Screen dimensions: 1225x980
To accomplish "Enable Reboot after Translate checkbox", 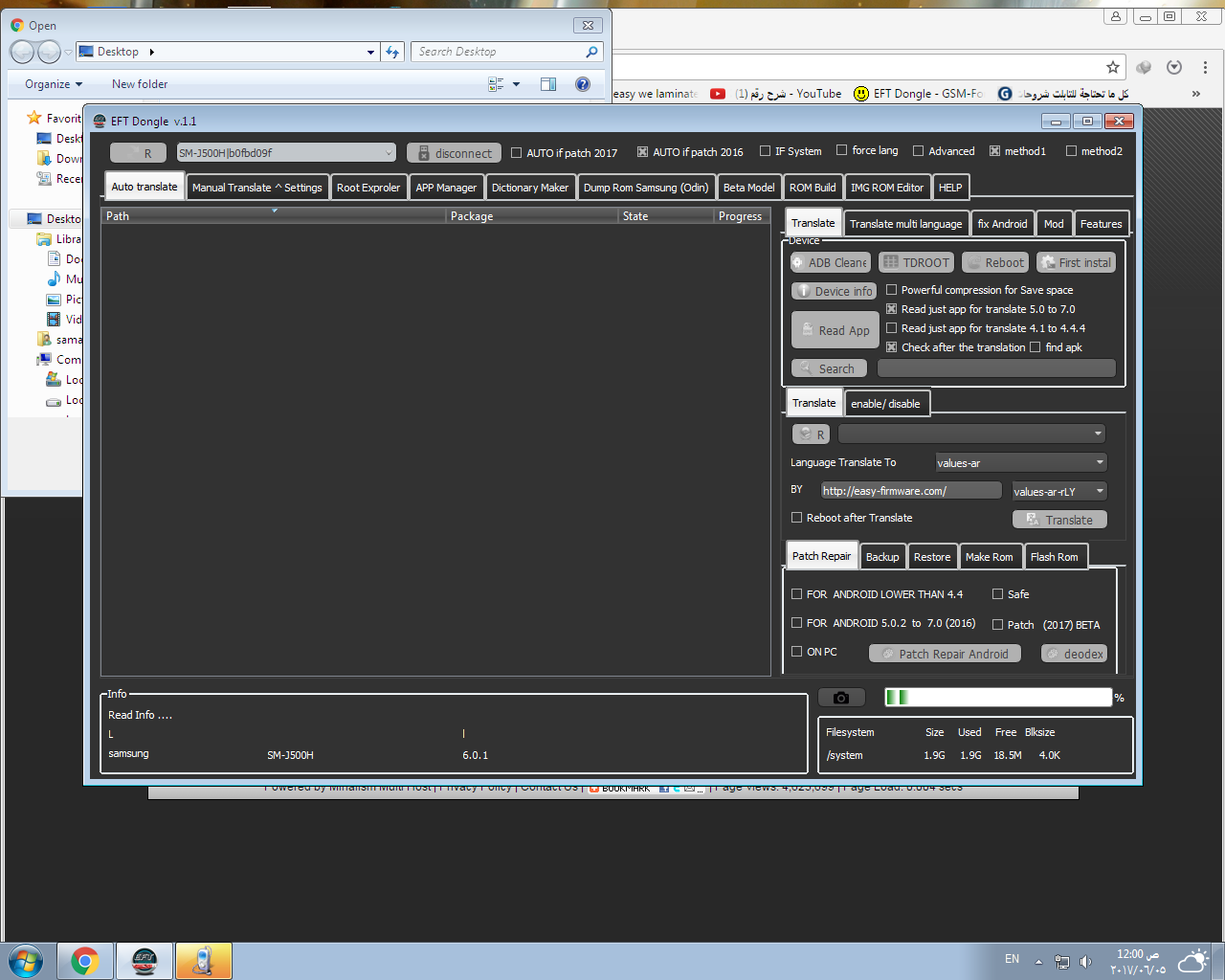I will coord(797,518).
